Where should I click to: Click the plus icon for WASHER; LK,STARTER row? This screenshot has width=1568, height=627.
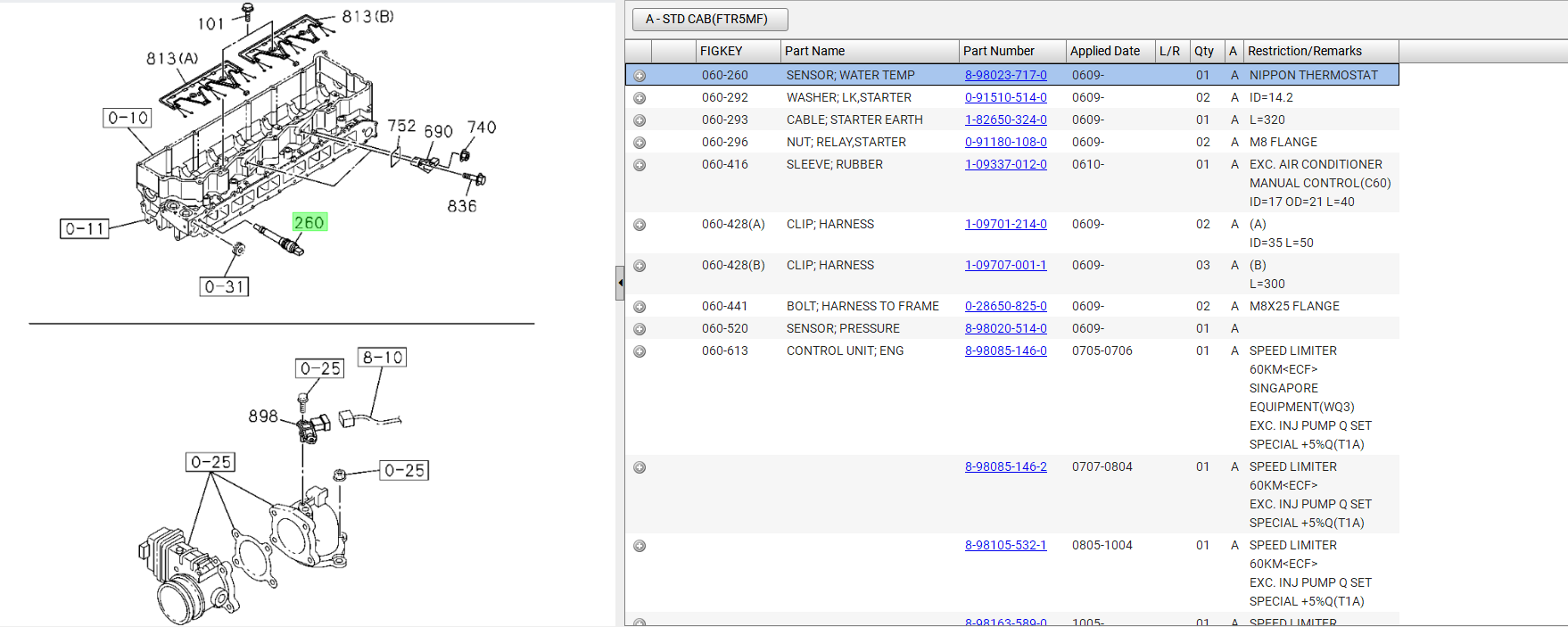[x=640, y=98]
